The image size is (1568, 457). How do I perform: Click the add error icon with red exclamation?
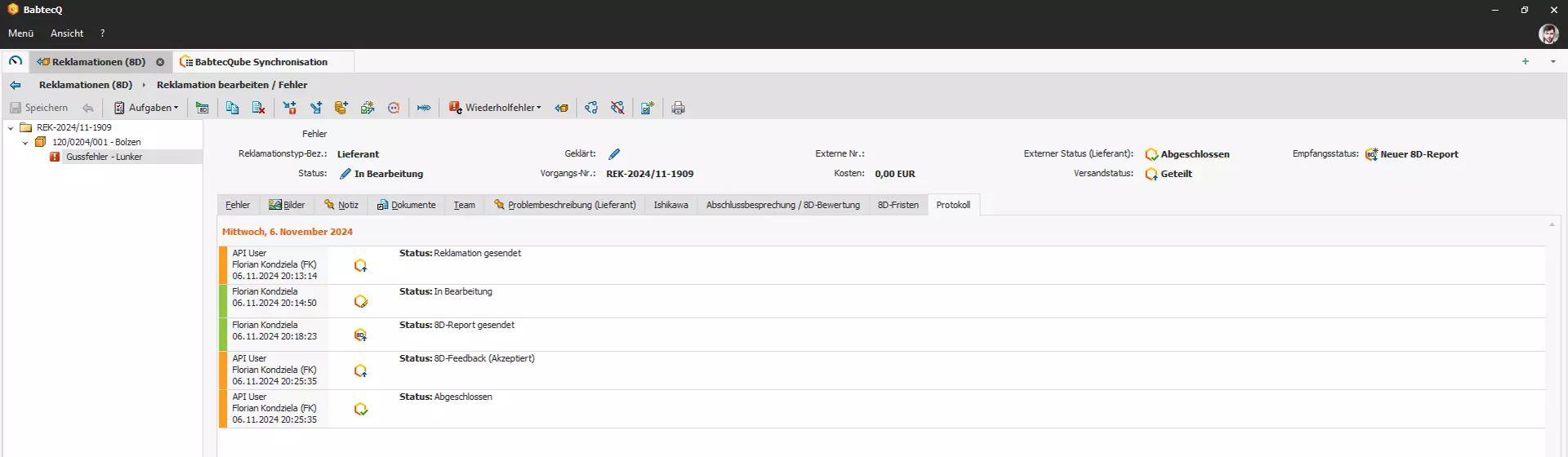(x=289, y=108)
